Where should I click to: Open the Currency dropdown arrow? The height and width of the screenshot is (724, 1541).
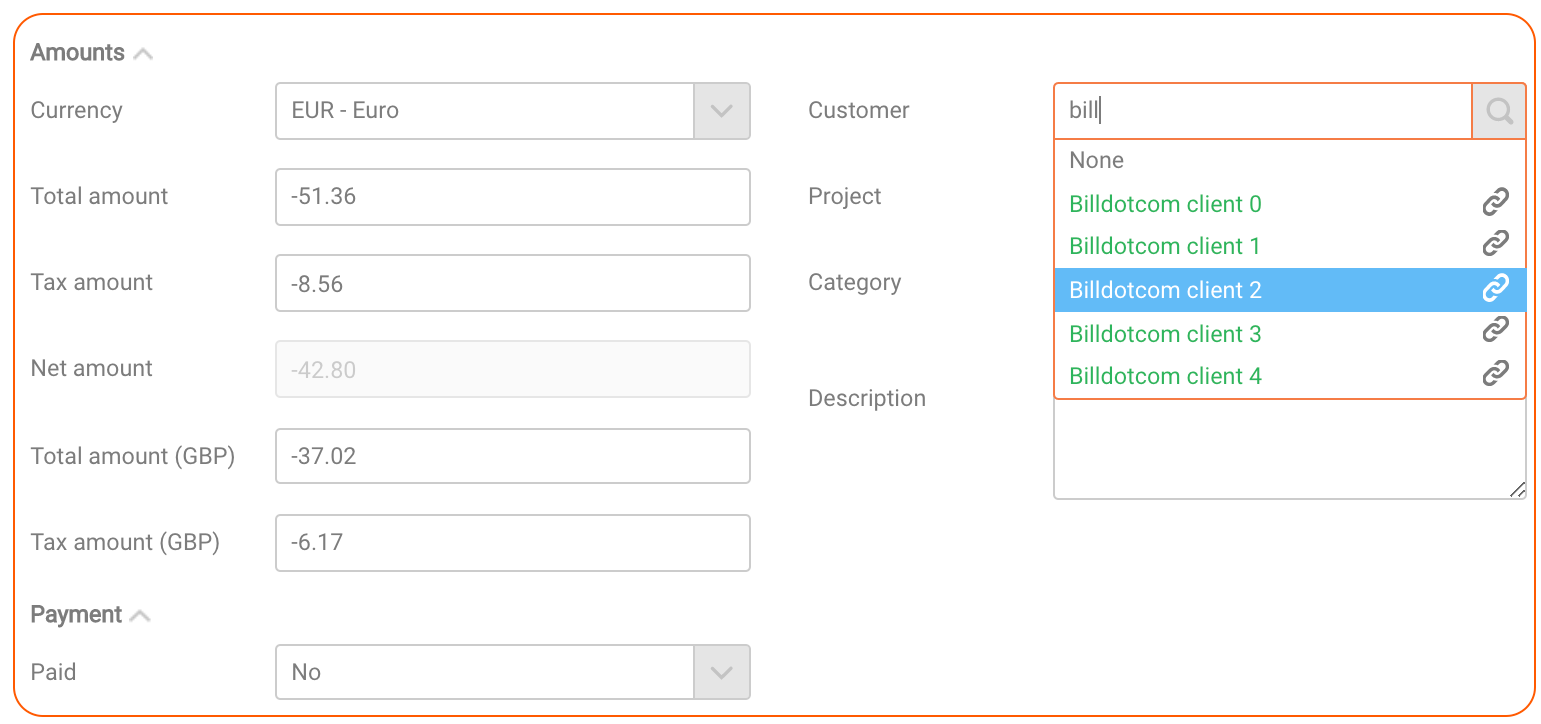722,111
